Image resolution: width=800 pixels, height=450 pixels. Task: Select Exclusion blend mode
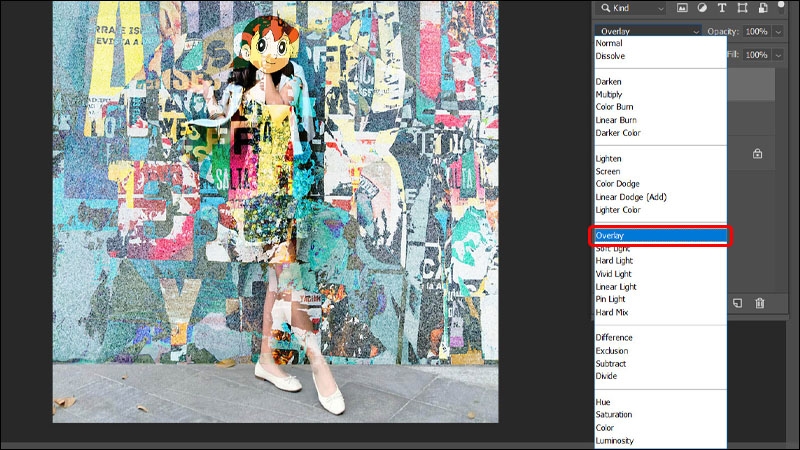[612, 351]
